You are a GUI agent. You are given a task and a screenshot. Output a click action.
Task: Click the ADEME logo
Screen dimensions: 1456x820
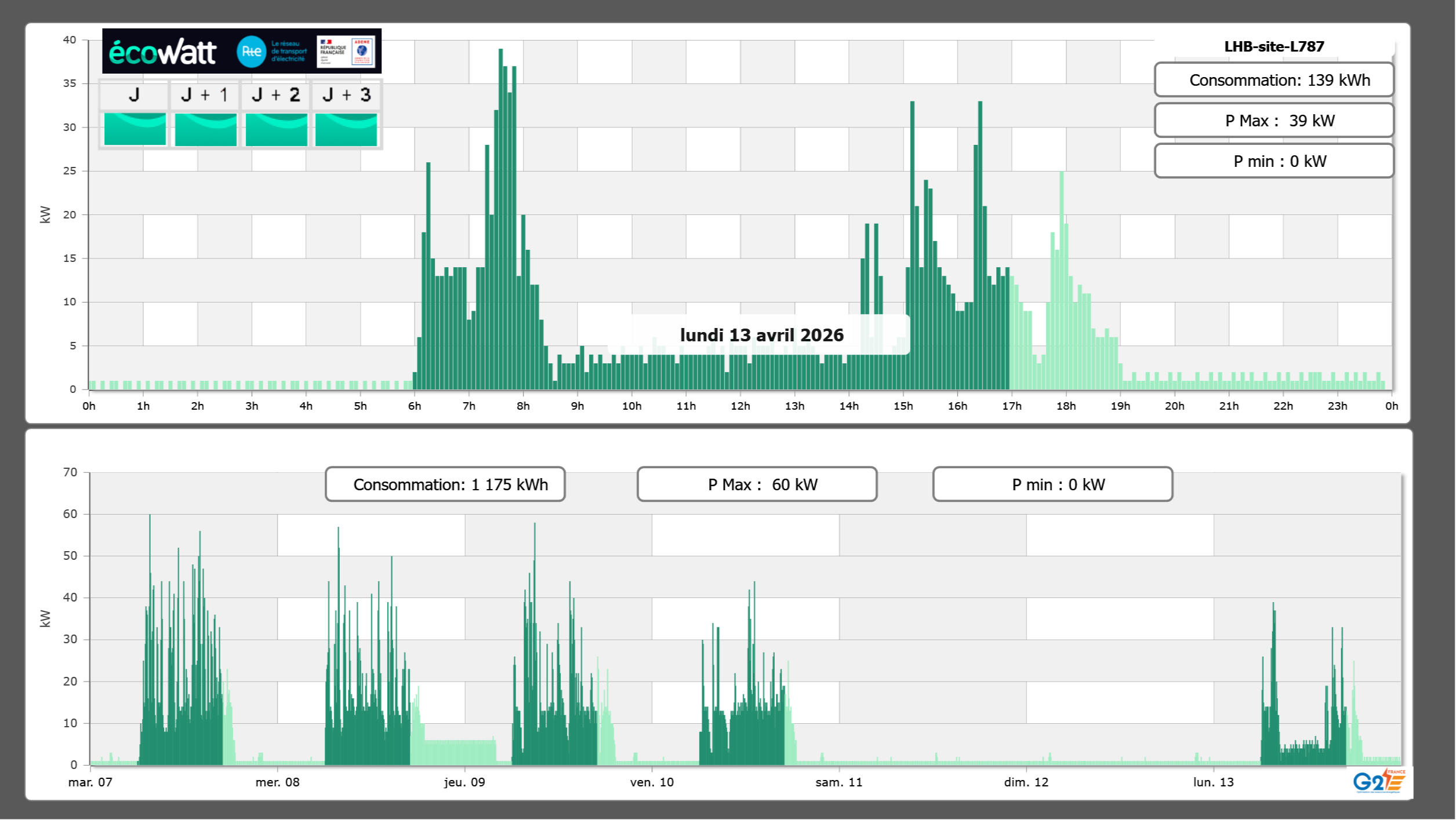[362, 51]
